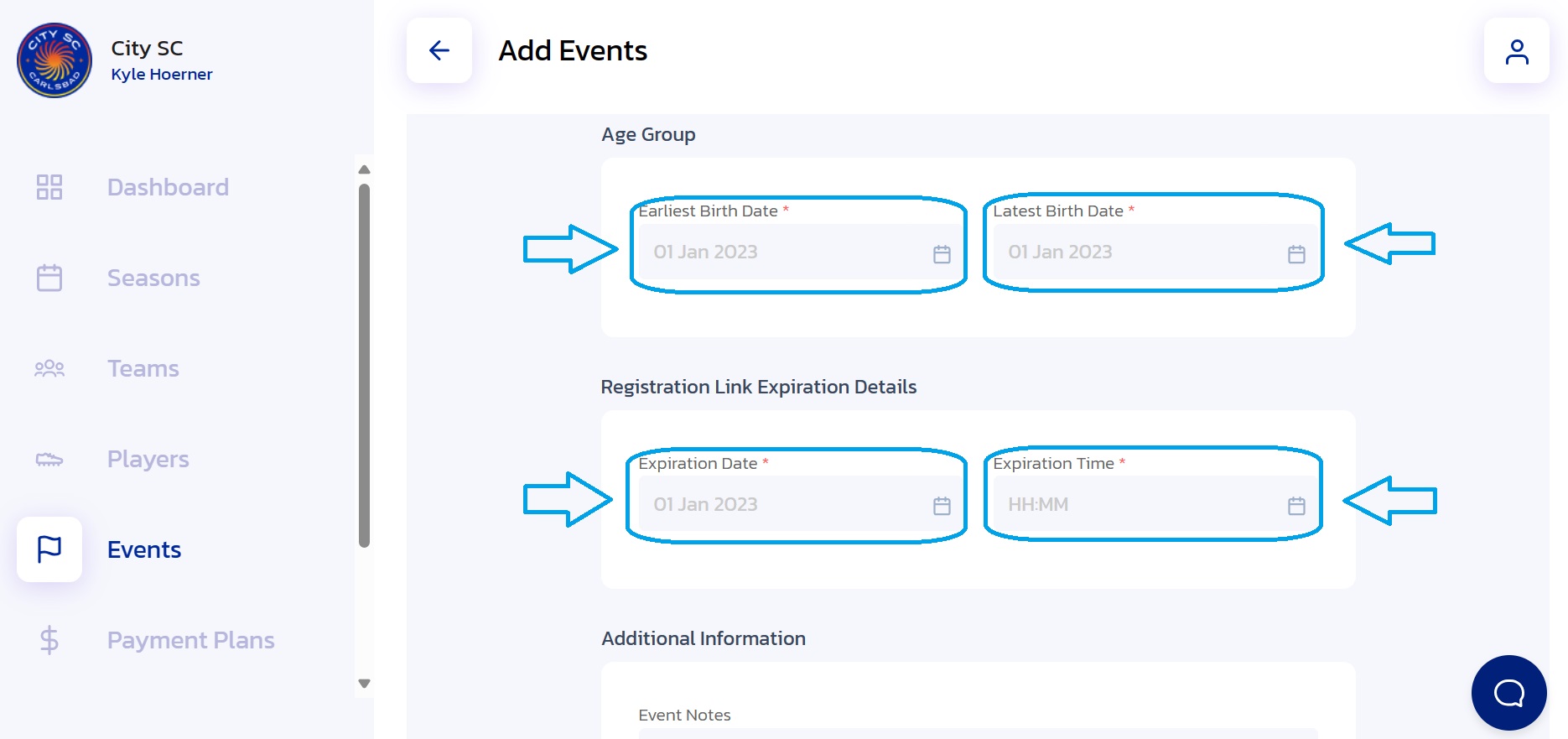Screen dimensions: 1568x739
Task: Focus the Earliest Birth Date field
Action: pyautogui.click(x=800, y=252)
